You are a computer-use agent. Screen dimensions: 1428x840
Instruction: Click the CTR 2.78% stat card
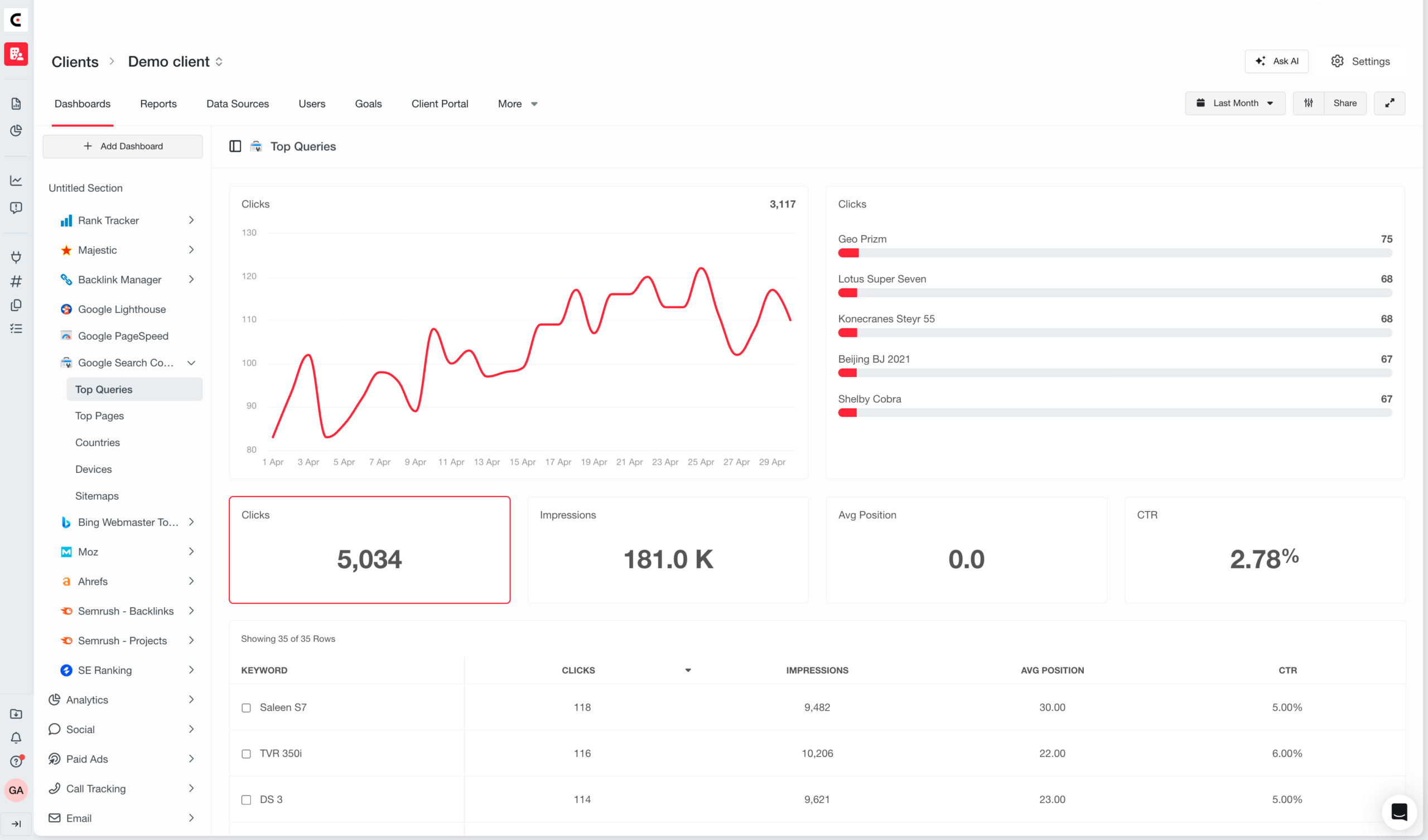[1265, 550]
